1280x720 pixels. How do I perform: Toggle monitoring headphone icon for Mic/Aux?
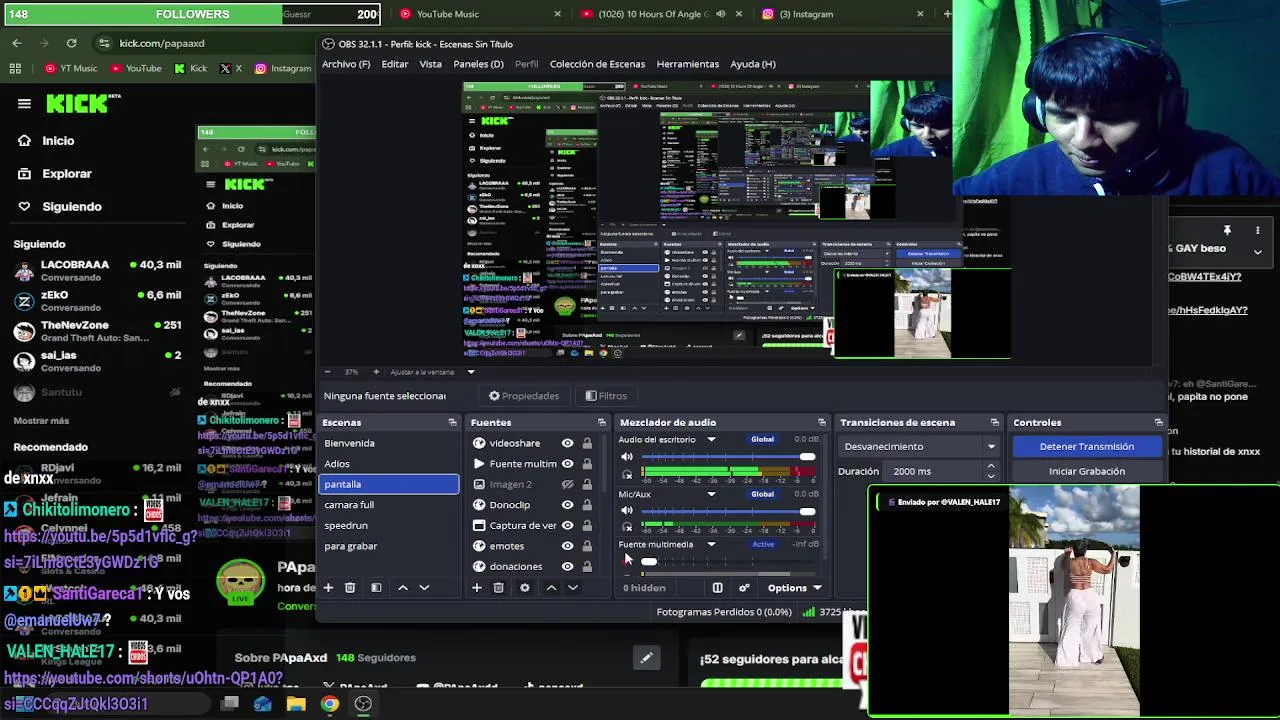[x=627, y=526]
